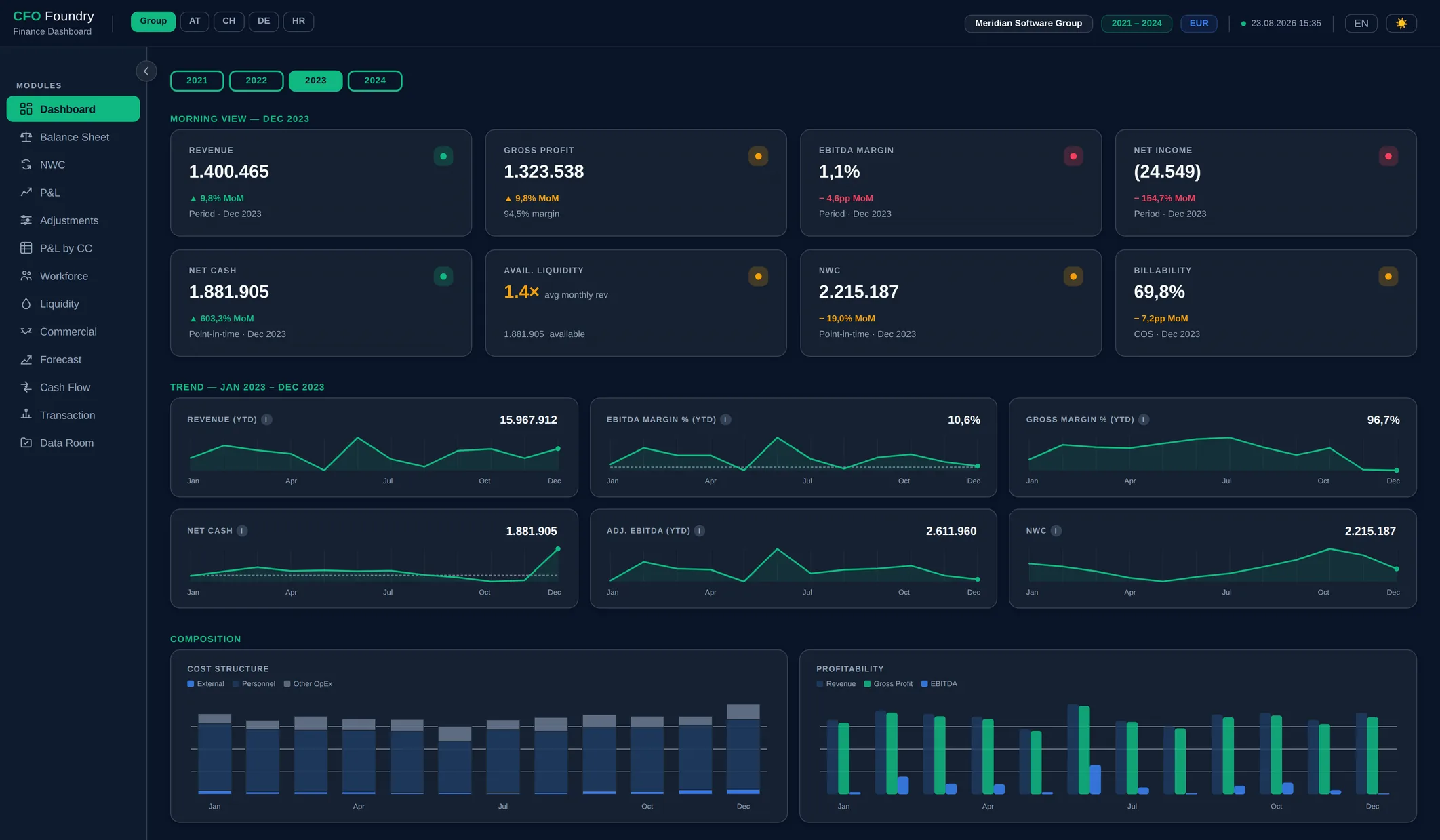The width and height of the screenshot is (1440, 840).
Task: Collapse the sidebar with chevron button
Action: pyautogui.click(x=146, y=71)
